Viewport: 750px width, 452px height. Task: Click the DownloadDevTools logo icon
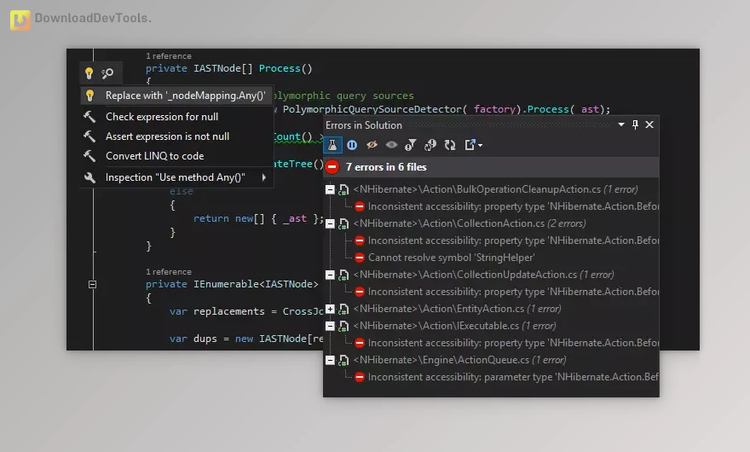tap(20, 19)
